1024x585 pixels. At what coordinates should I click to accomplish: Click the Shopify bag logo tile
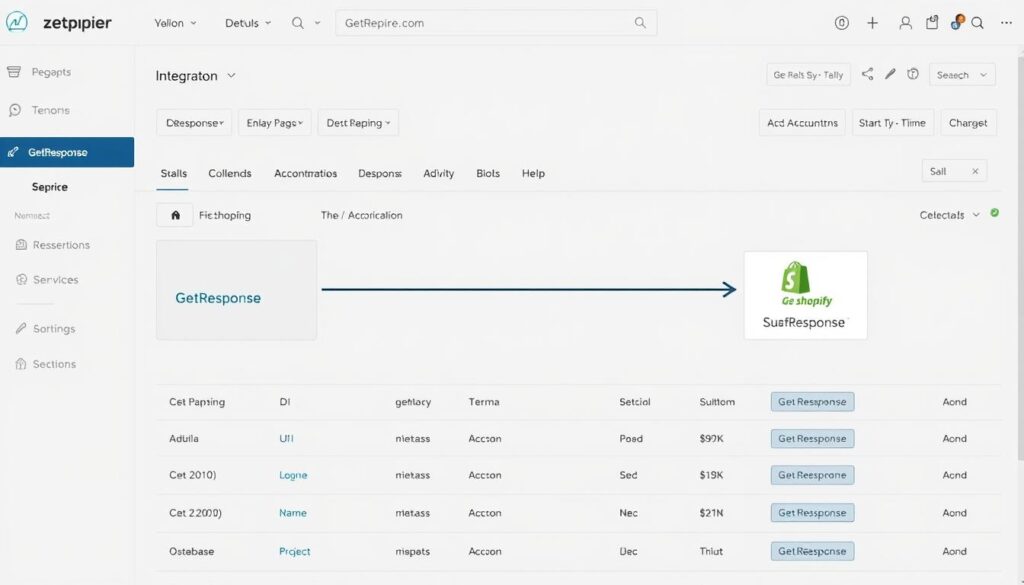pos(796,278)
